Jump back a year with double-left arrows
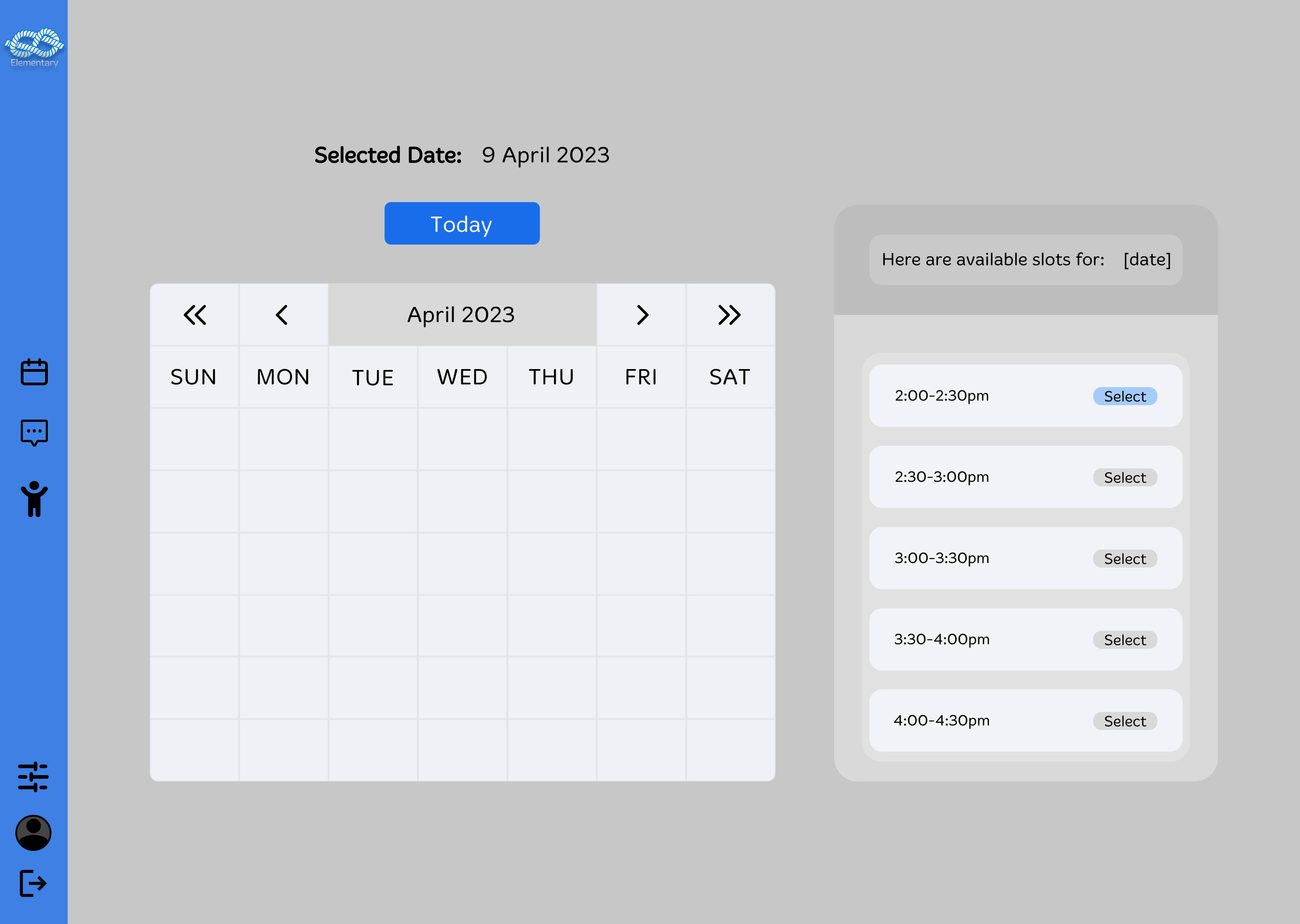Image resolution: width=1300 pixels, height=924 pixels. pos(195,314)
